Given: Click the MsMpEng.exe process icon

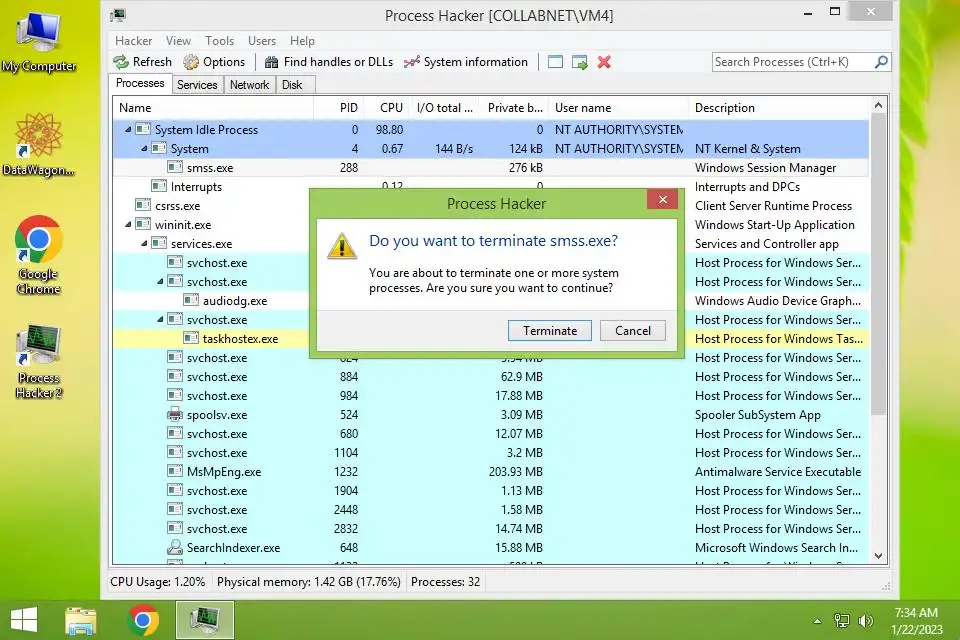Looking at the screenshot, I should (175, 472).
